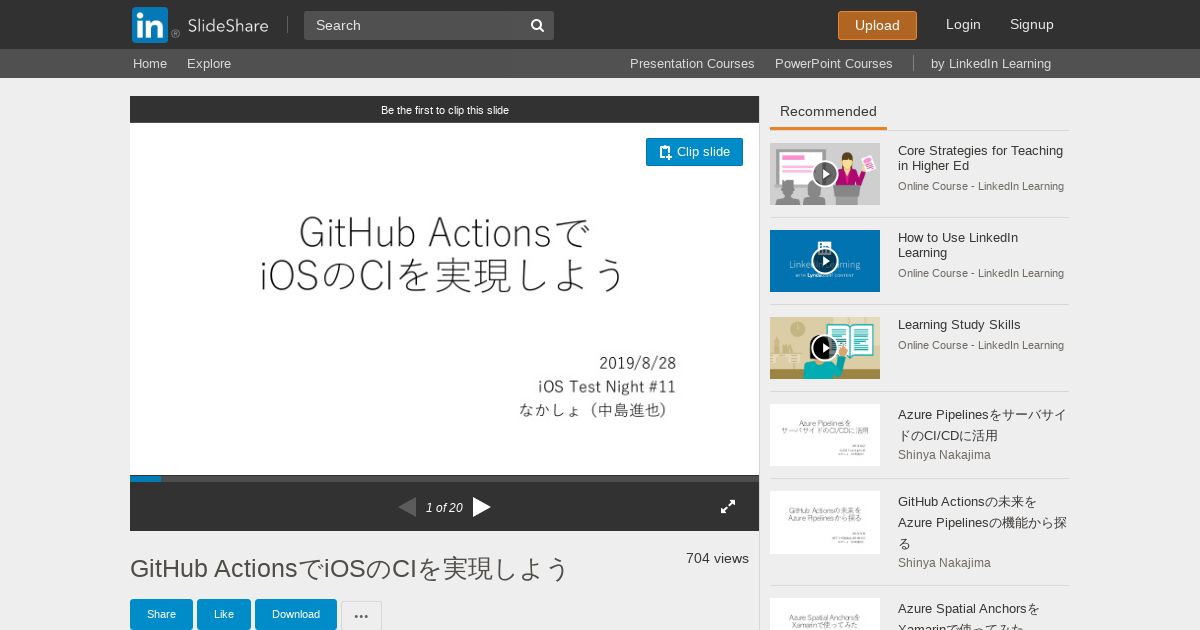Open the Azure Spatial Anchors slide thumbnail

tap(825, 614)
